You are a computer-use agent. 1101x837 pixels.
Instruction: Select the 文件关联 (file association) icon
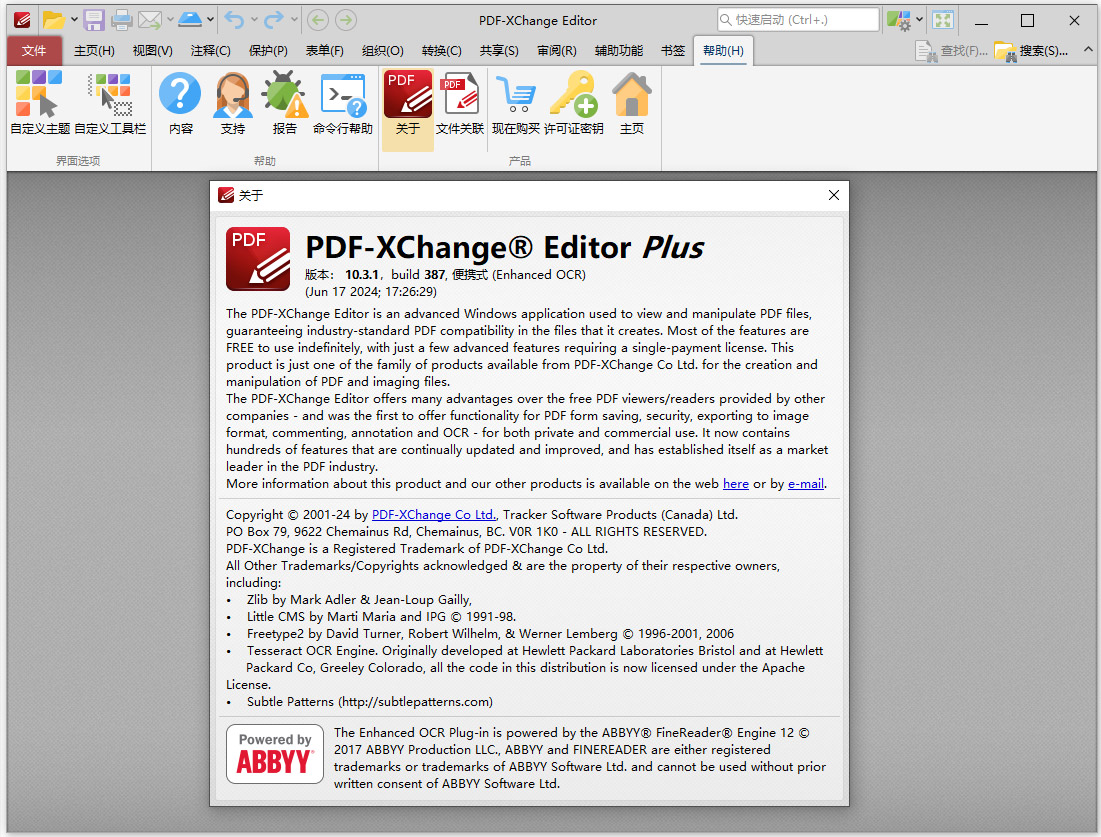(x=460, y=100)
